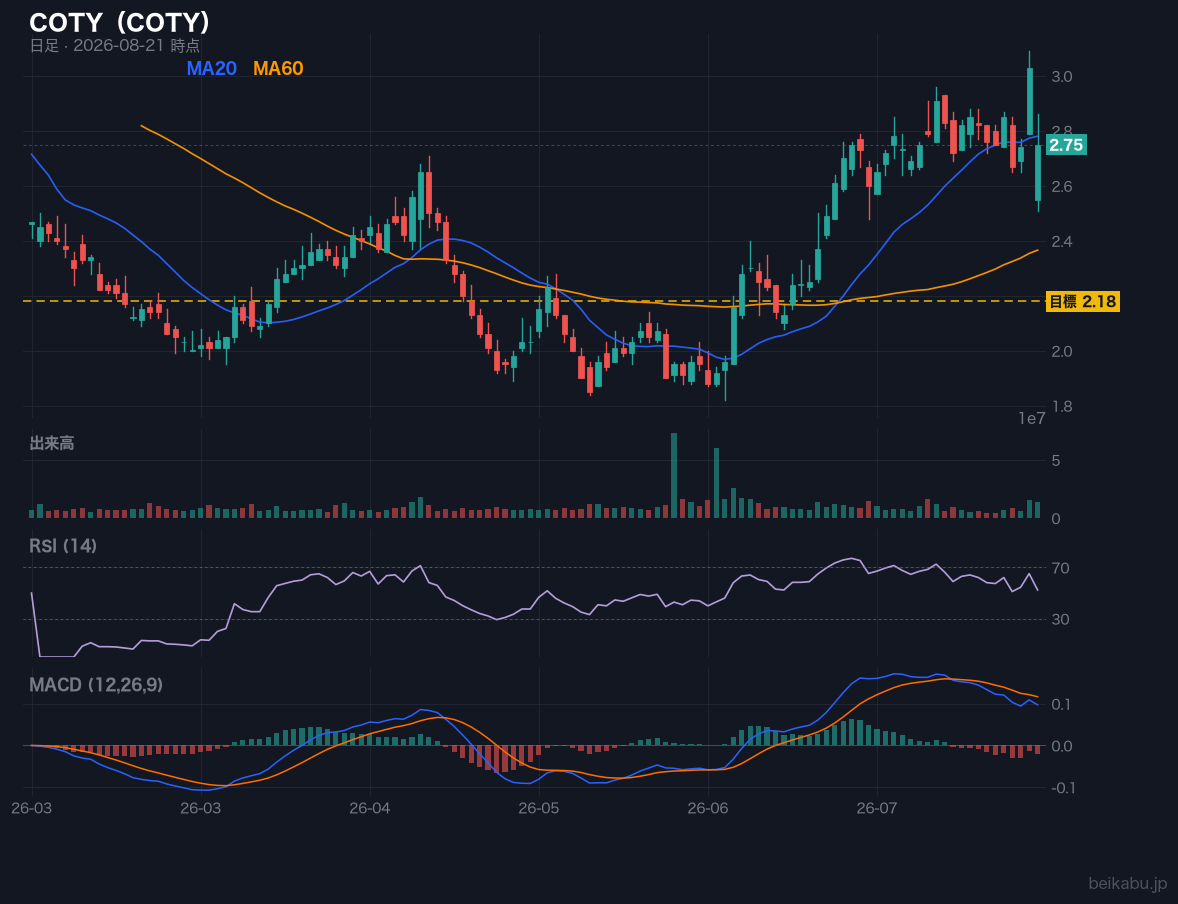Click the current price tag 2.75

tap(1065, 145)
